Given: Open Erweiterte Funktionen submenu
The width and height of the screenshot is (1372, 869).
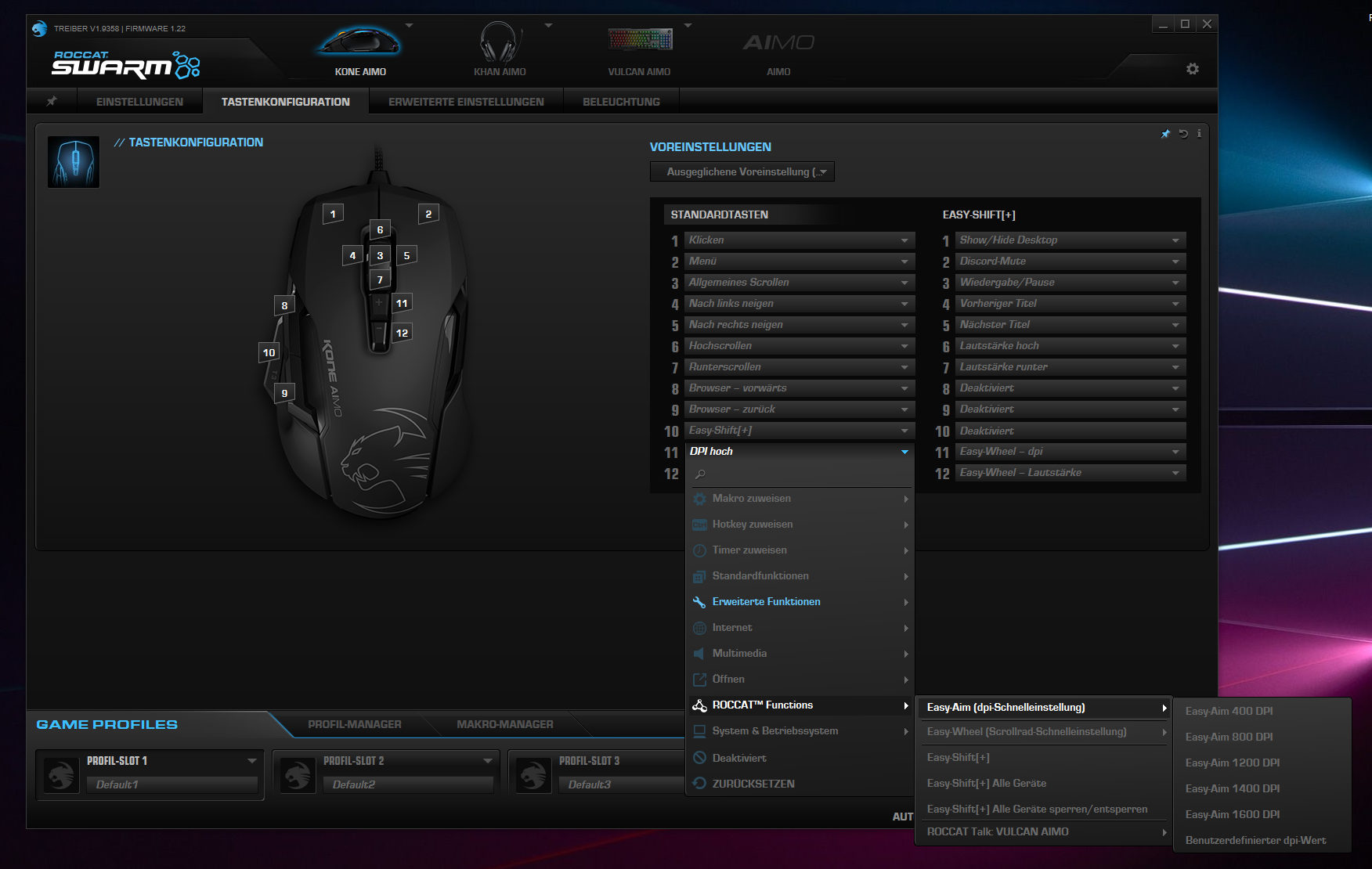Looking at the screenshot, I should click(x=800, y=602).
